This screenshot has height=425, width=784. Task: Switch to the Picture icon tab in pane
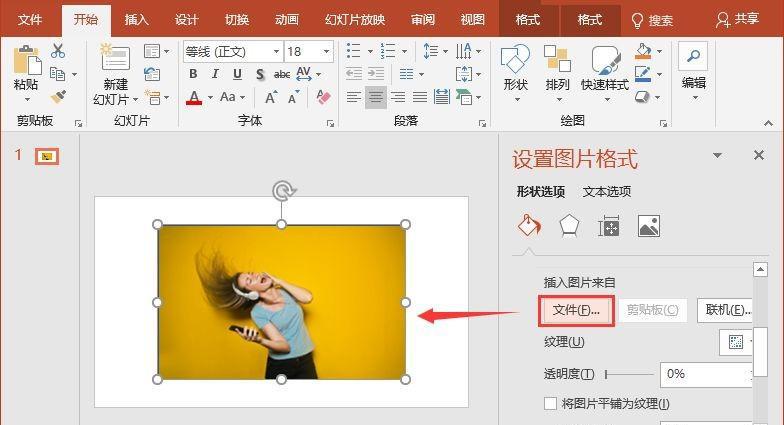coord(648,226)
